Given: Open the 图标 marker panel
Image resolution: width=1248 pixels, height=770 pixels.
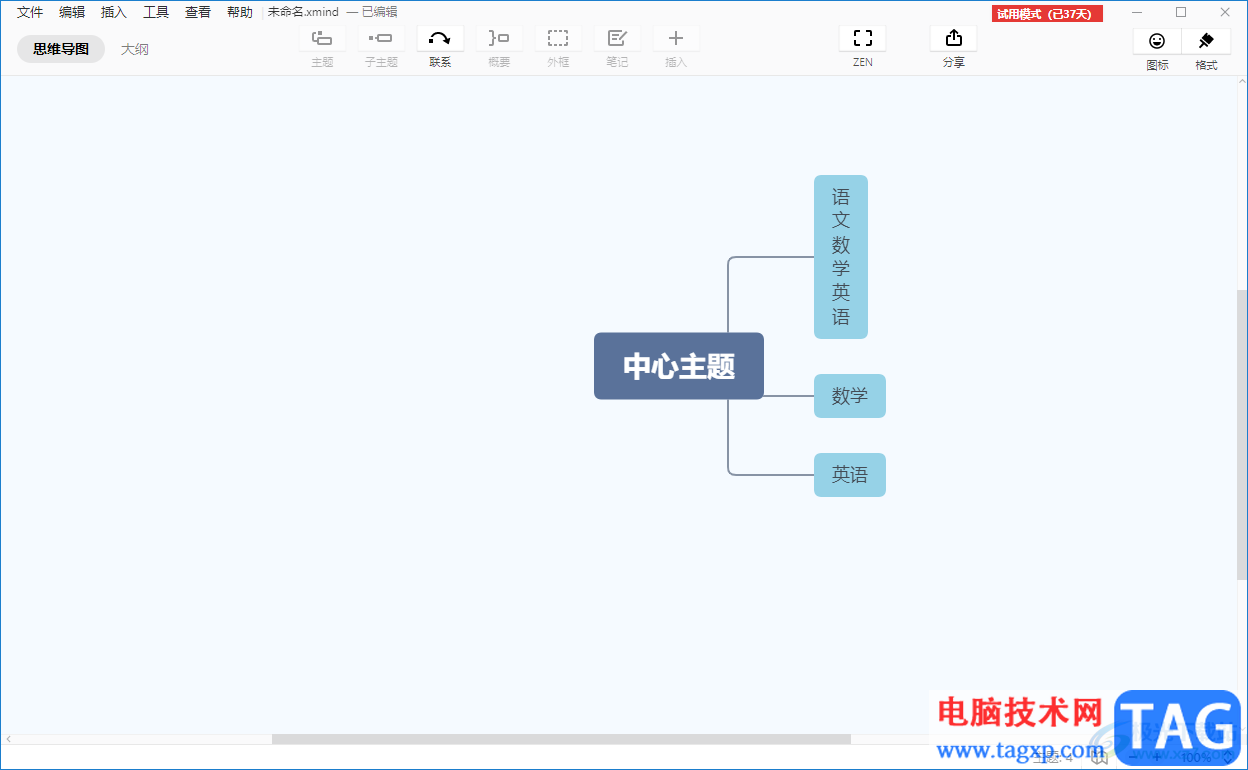Looking at the screenshot, I should pyautogui.click(x=1157, y=41).
